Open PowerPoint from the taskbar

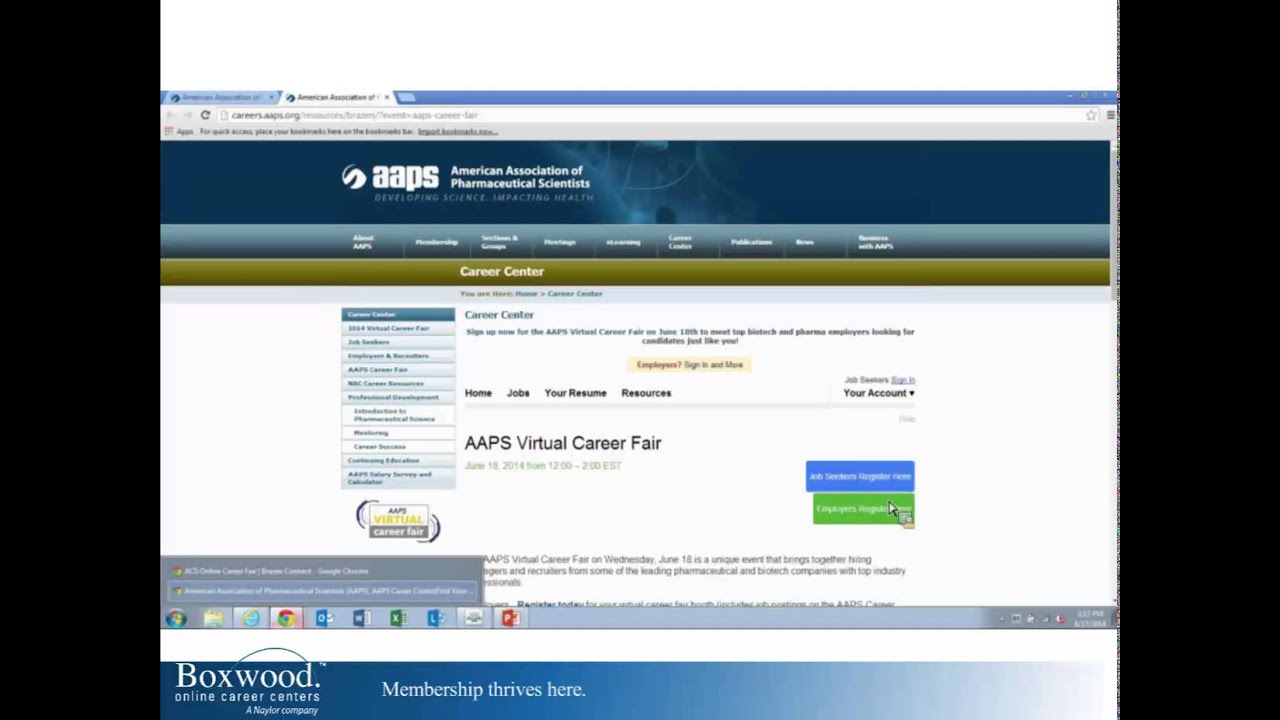[510, 619]
